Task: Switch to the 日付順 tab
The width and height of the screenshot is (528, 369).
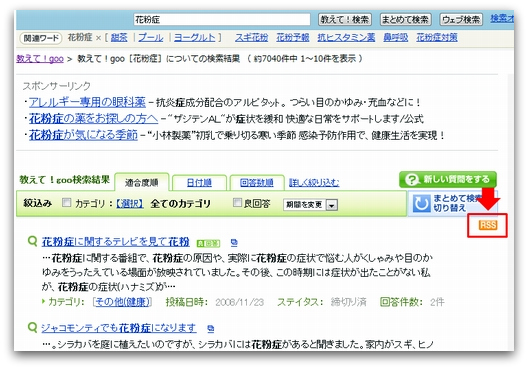Action: click(199, 183)
